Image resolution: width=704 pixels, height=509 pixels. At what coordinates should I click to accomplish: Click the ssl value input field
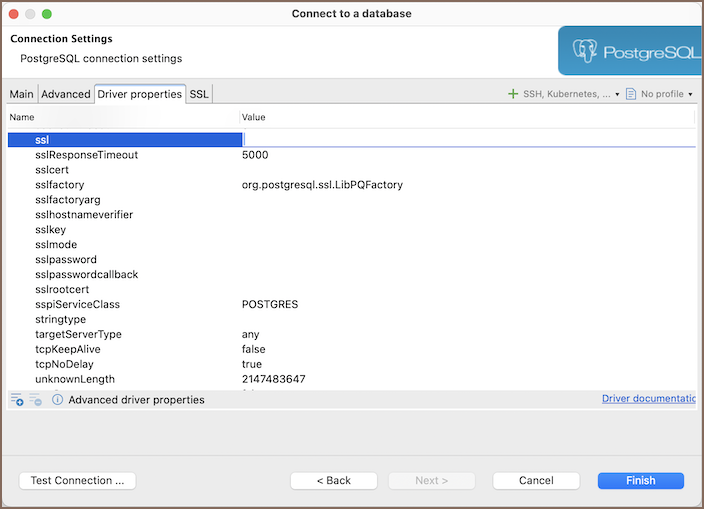468,140
